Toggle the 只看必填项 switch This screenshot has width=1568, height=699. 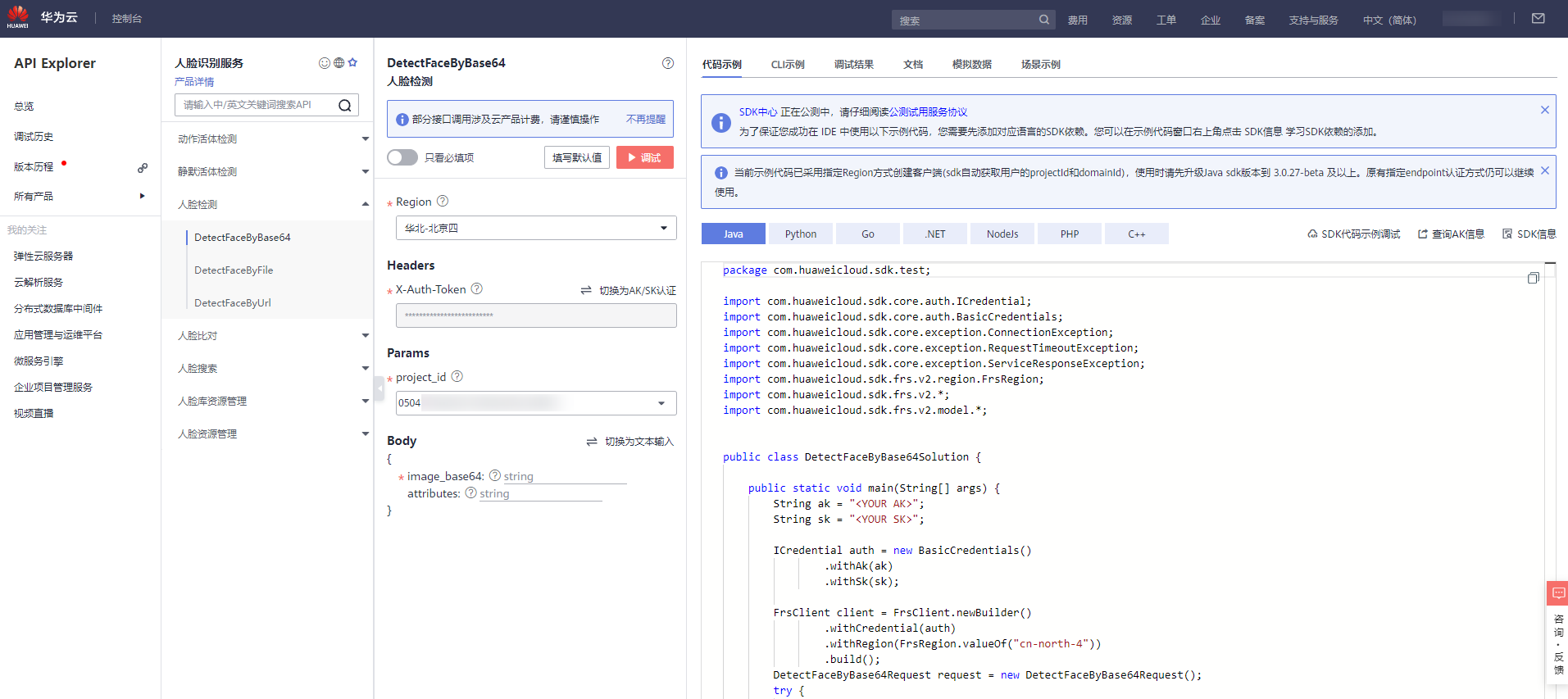[402, 157]
